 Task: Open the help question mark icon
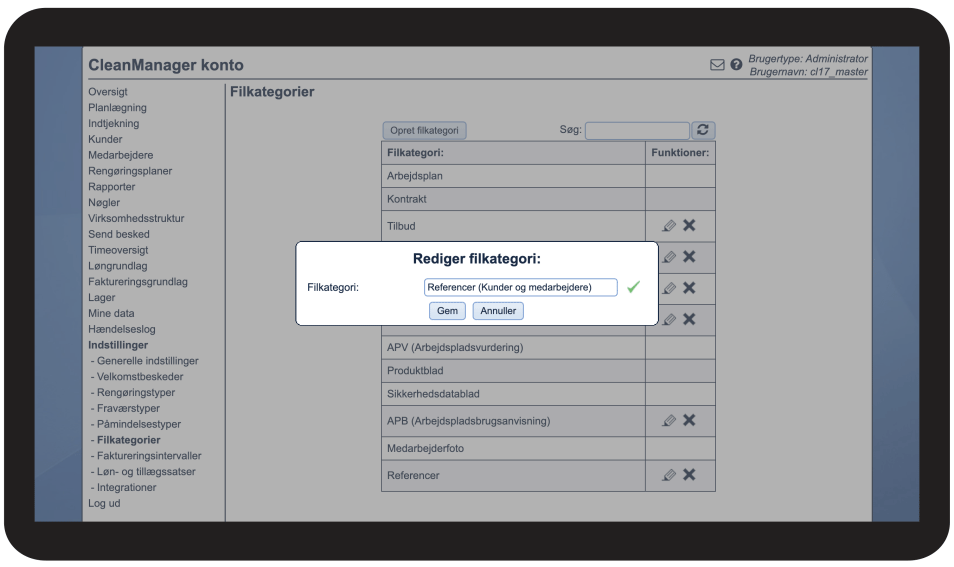736,64
